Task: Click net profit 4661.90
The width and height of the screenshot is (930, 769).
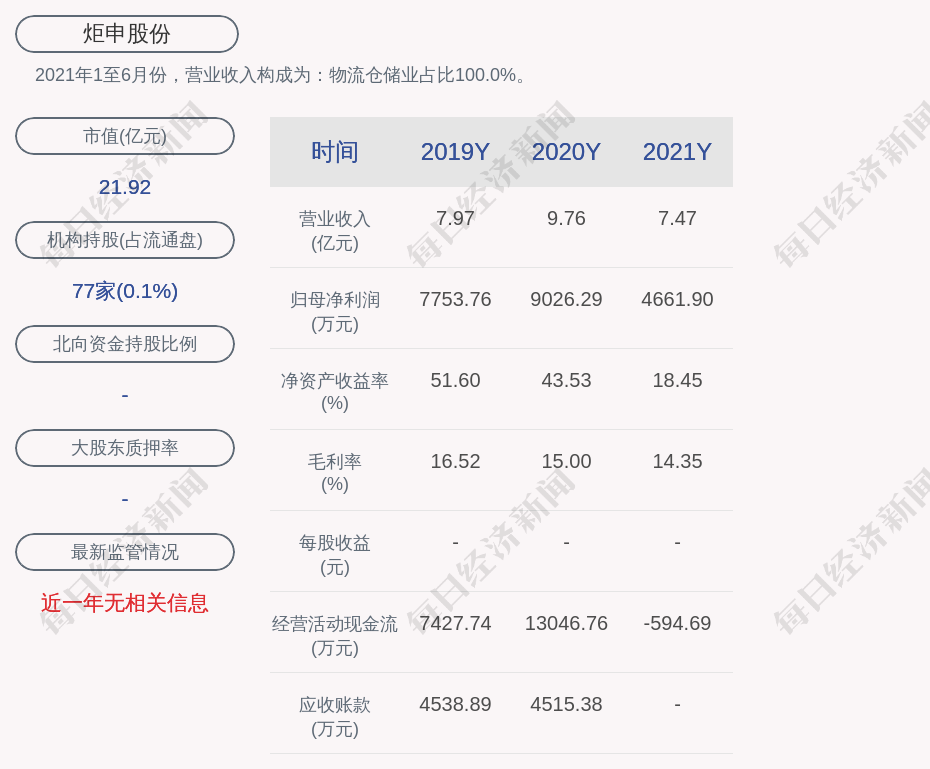Action: point(677,299)
